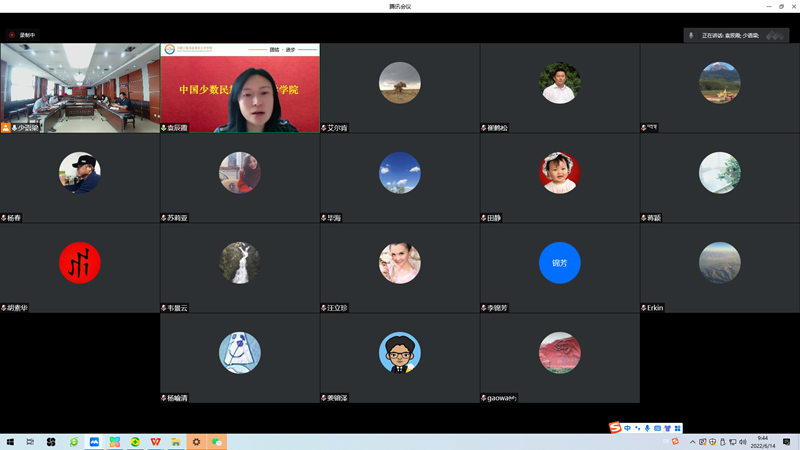Open WPS Office from the taskbar
This screenshot has height=450, width=800.
155,442
